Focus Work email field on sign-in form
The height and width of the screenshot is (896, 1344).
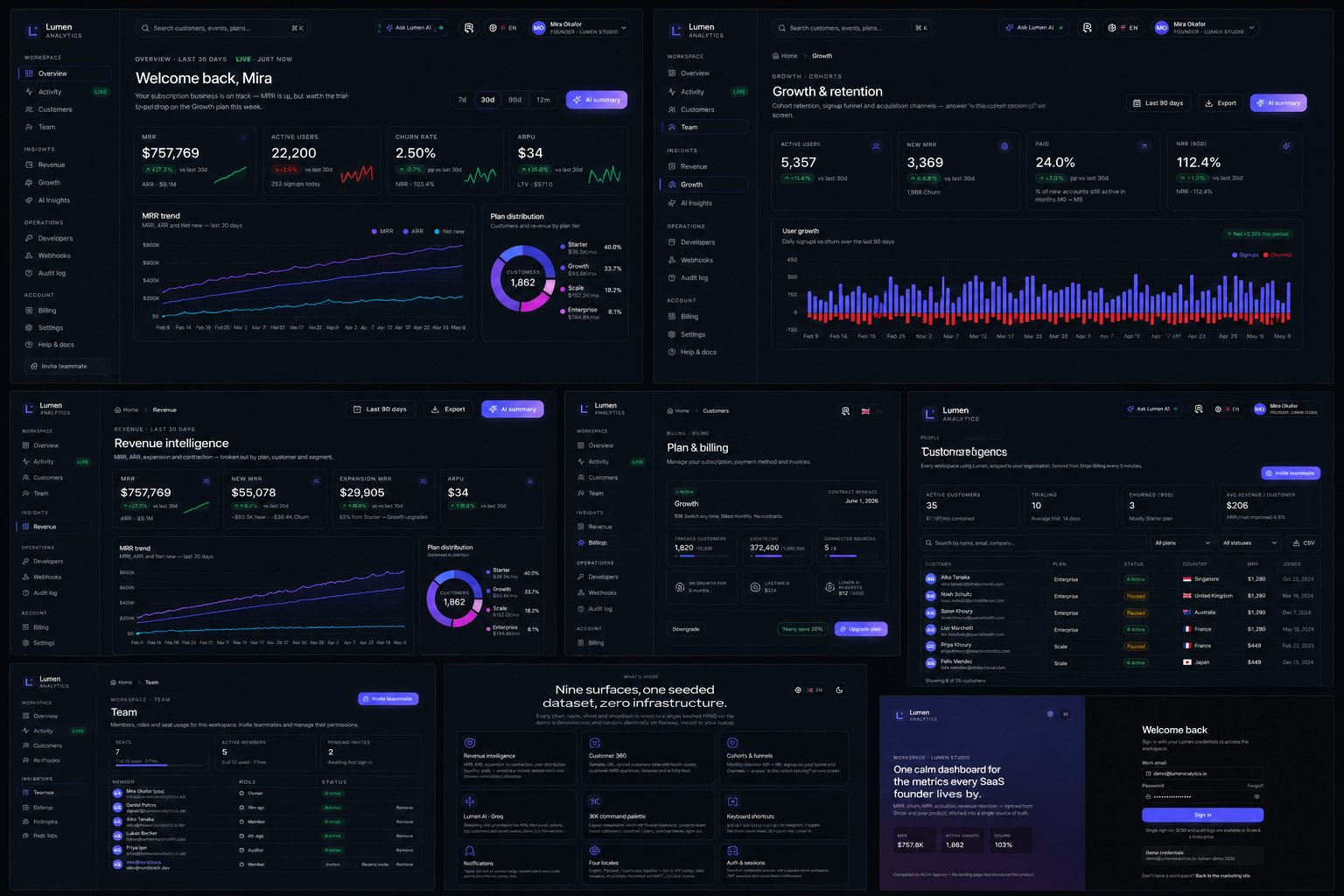click(1202, 773)
